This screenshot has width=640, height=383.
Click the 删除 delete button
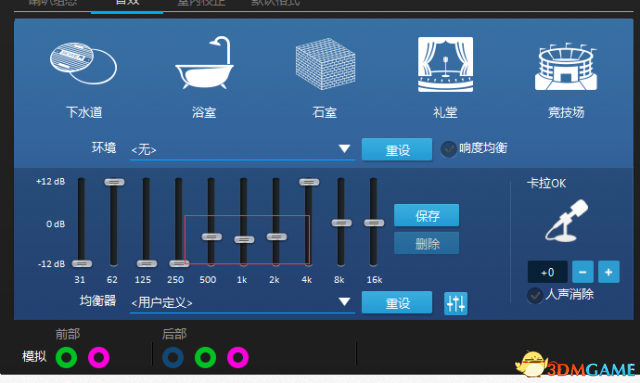pyautogui.click(x=427, y=243)
